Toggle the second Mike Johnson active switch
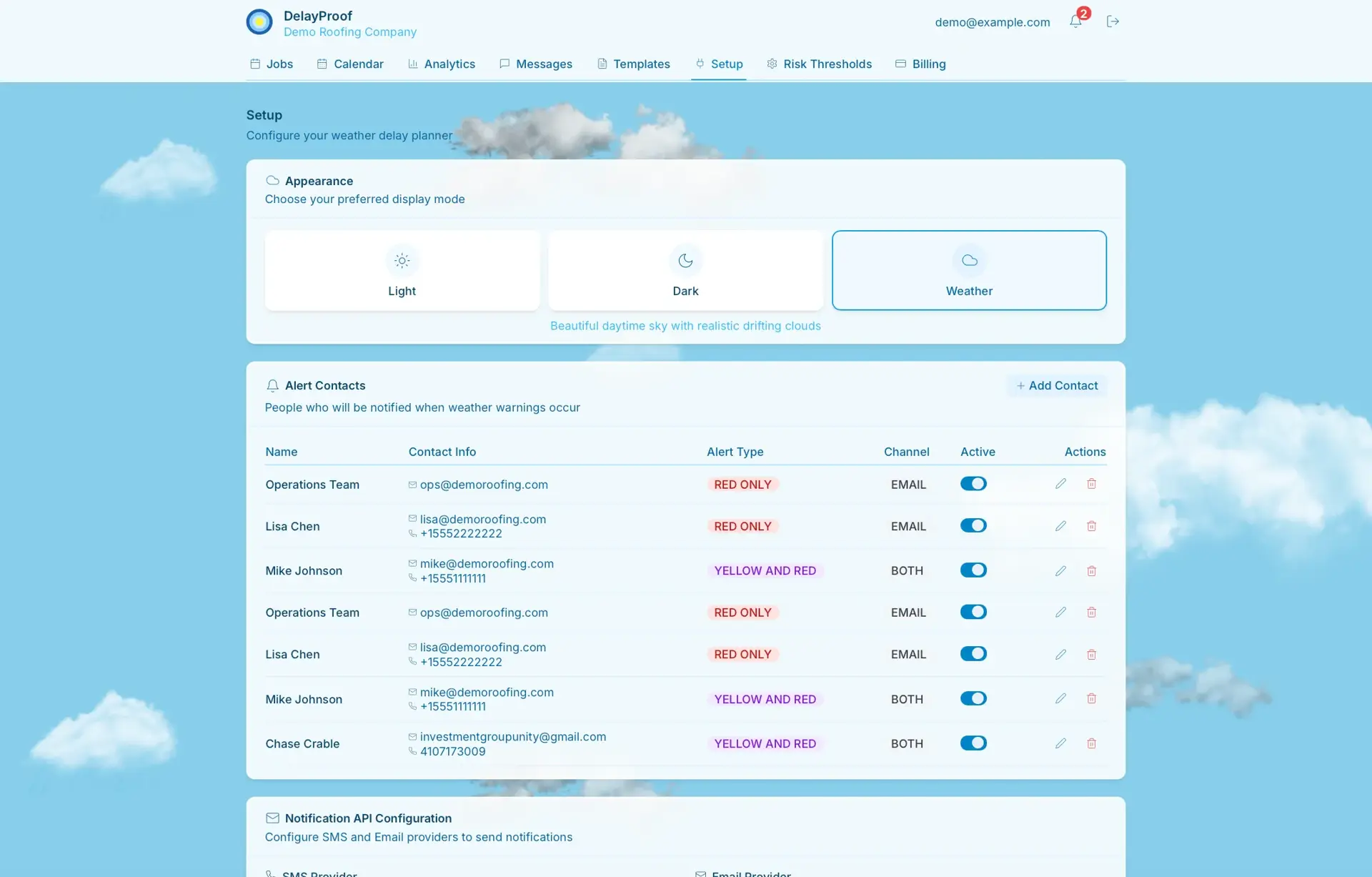Screen dimensions: 1372x877 973,698
